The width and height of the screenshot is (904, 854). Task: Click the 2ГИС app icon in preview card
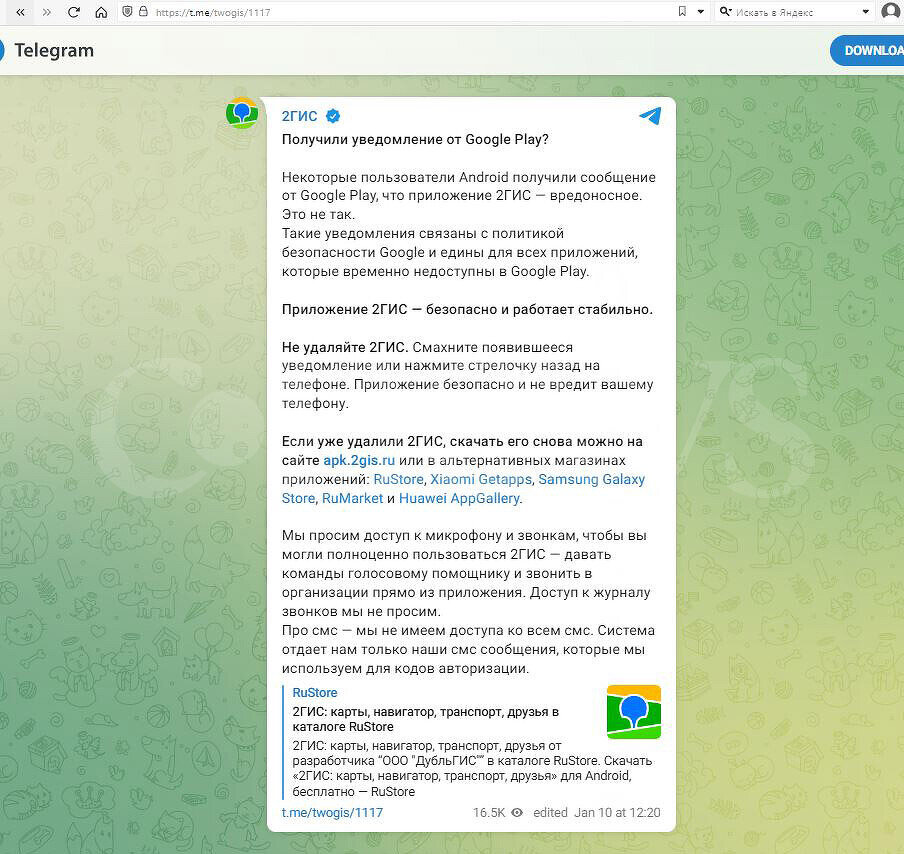coord(634,712)
